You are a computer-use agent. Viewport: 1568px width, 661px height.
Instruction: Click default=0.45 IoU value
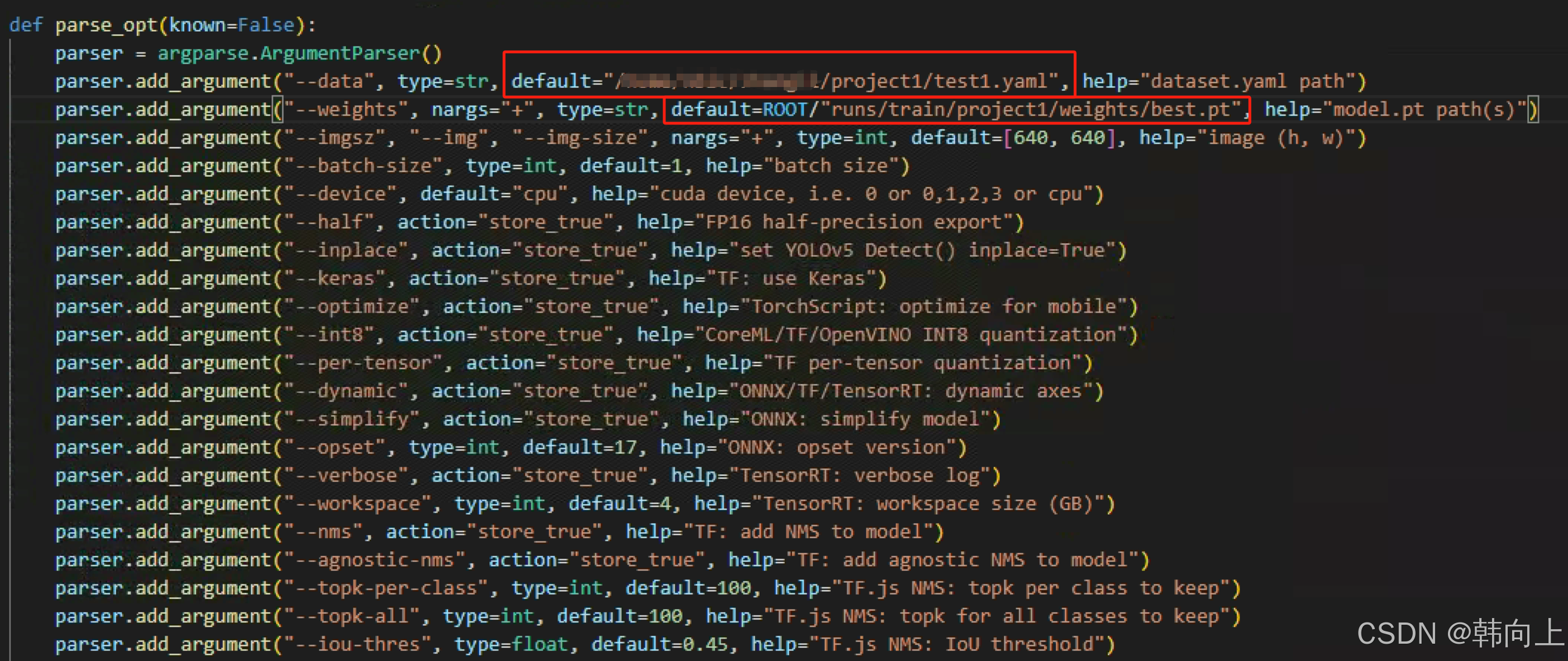coord(659,645)
